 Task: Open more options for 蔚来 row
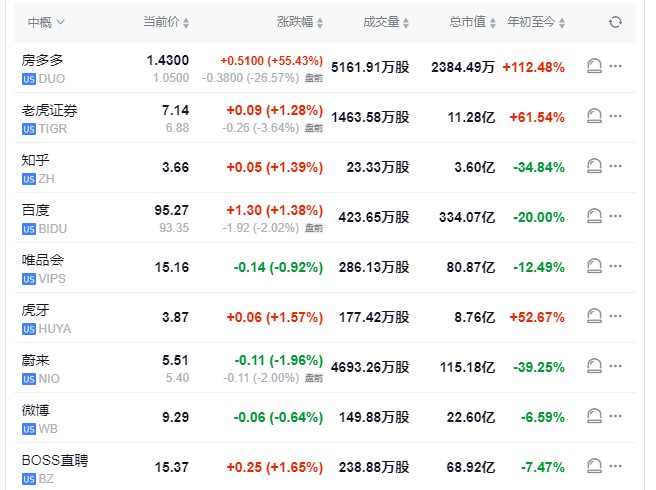pos(615,366)
